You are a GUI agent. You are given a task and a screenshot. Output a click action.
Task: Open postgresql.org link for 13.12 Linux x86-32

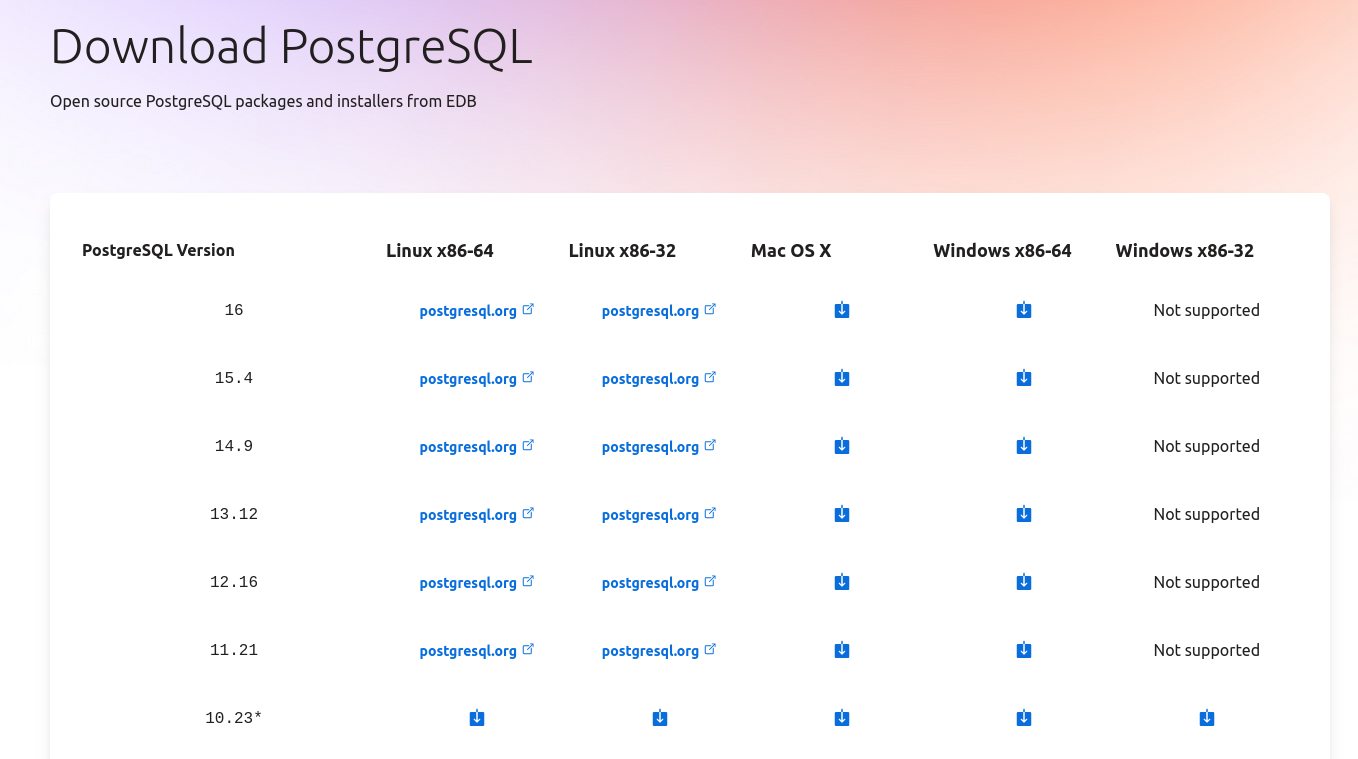click(659, 515)
